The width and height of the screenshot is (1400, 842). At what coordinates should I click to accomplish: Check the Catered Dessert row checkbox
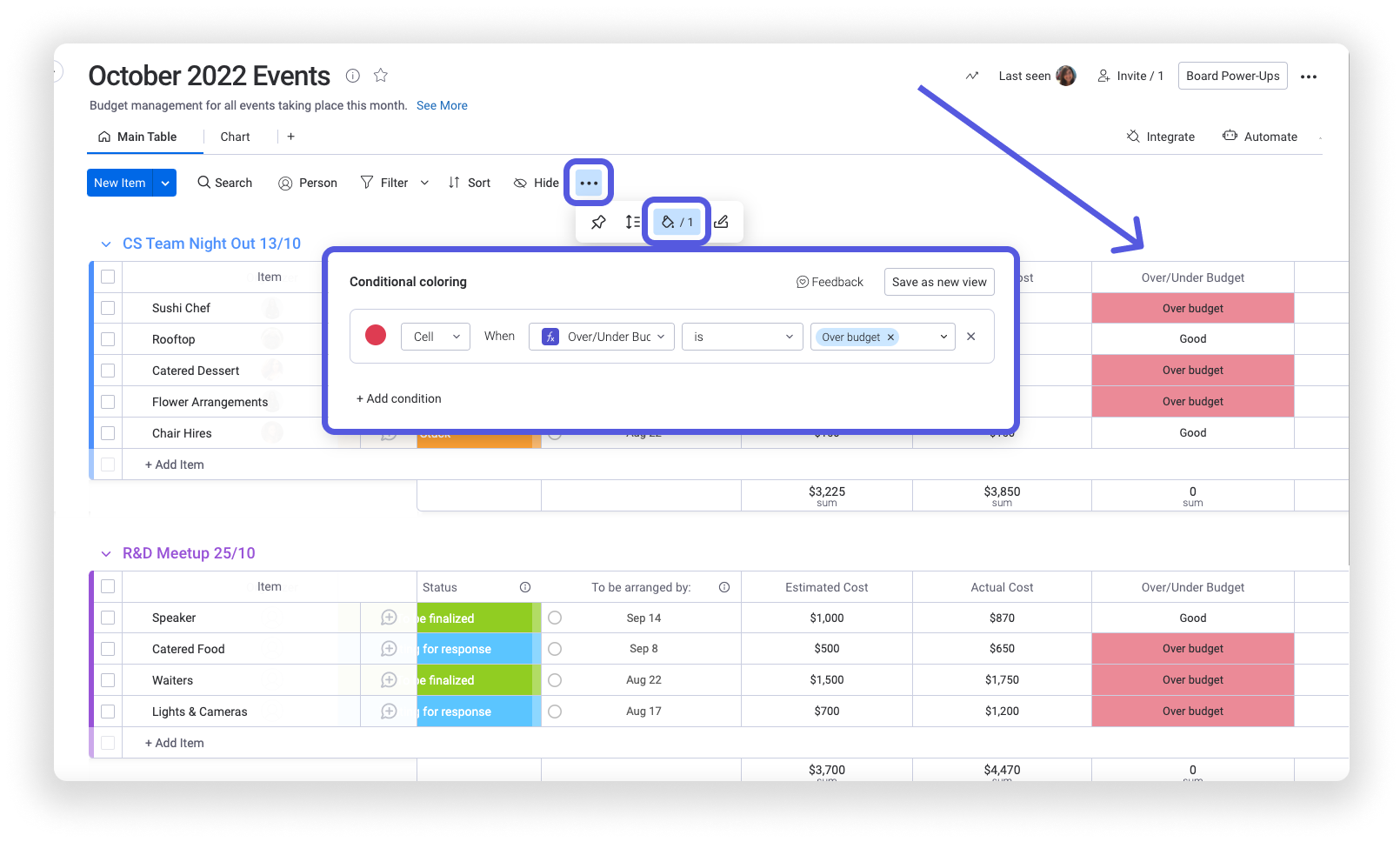point(108,371)
